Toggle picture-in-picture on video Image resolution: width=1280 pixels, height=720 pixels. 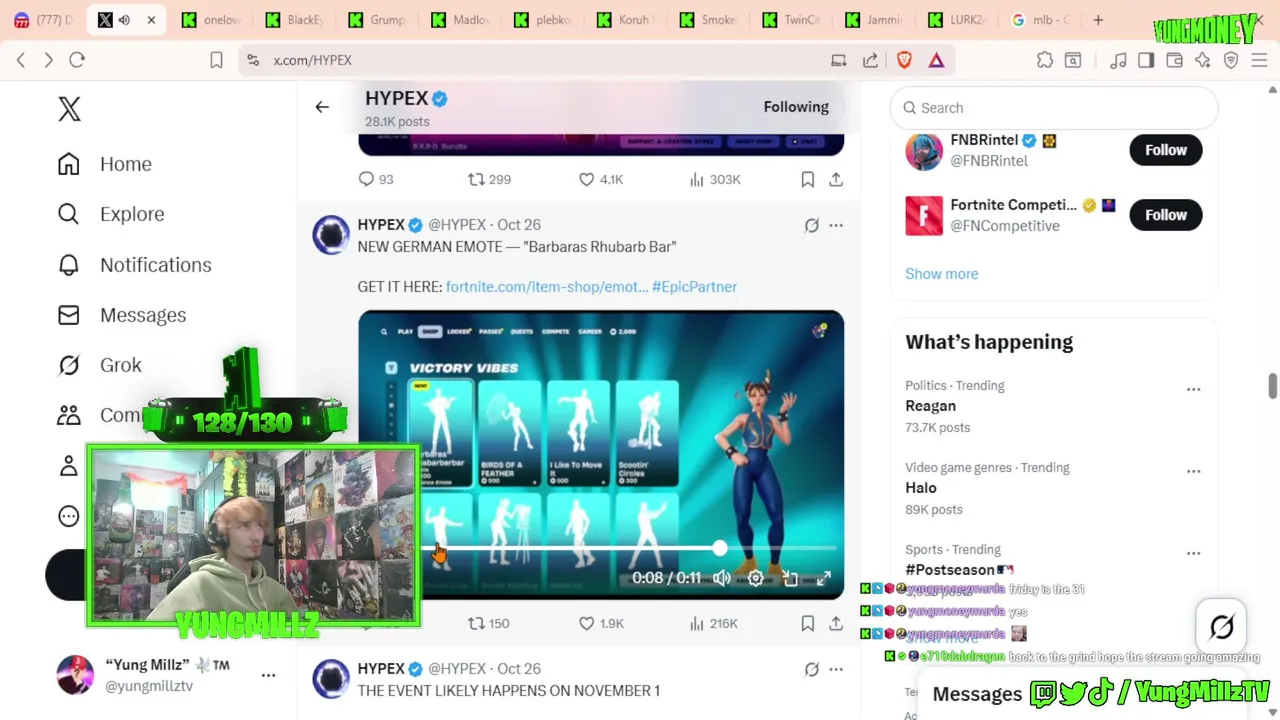(790, 578)
